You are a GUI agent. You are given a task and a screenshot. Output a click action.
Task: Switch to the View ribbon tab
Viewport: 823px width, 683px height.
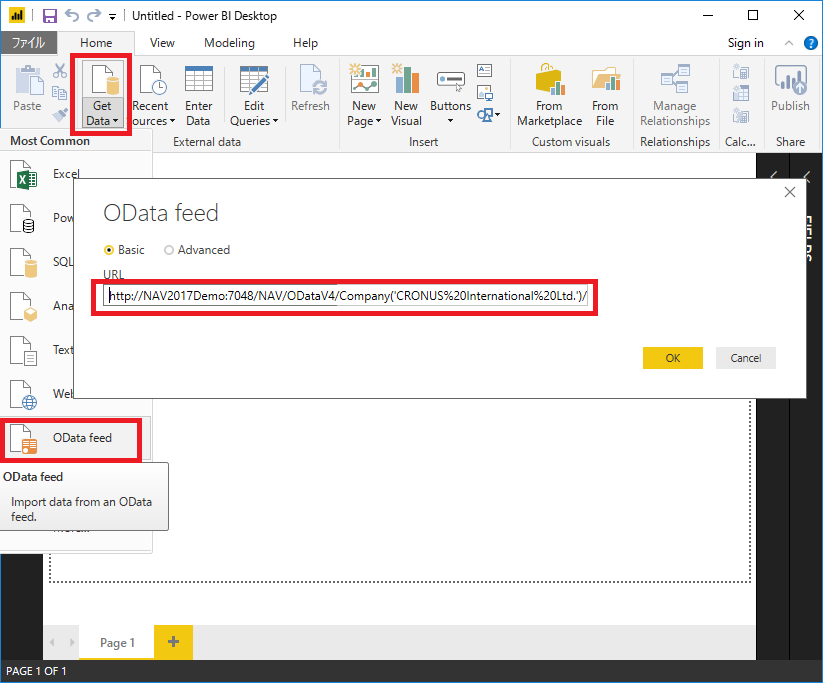(x=162, y=43)
